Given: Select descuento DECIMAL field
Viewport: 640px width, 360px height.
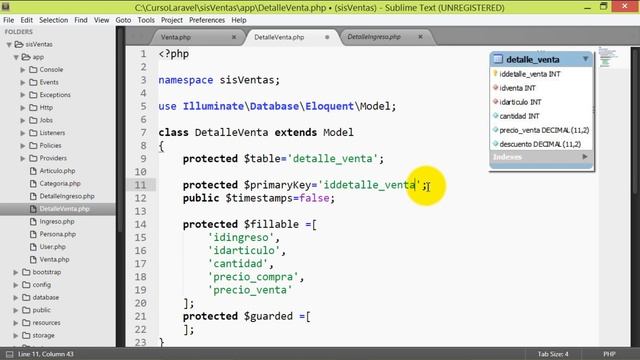Looking at the screenshot, I should point(541,144).
